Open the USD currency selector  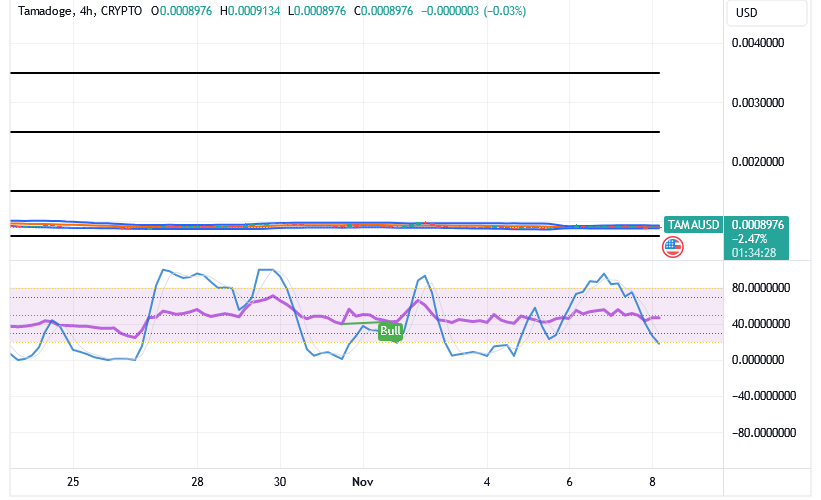click(x=767, y=13)
